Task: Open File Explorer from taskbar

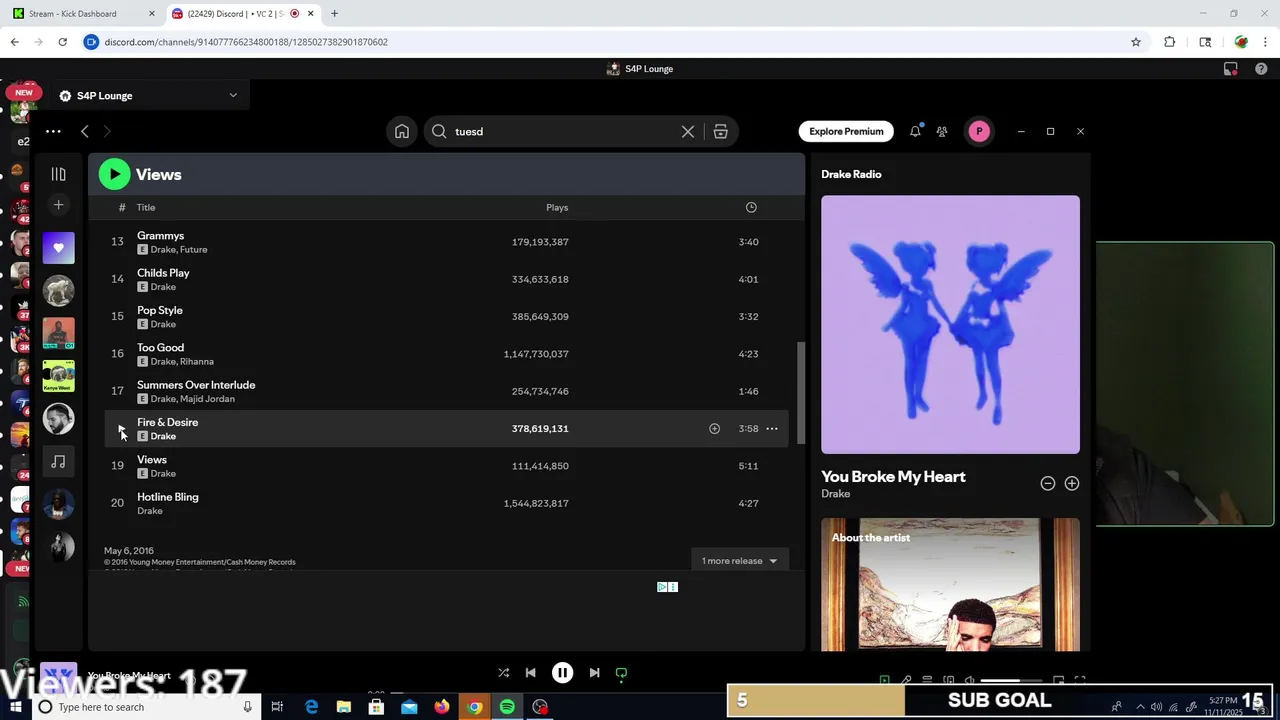Action: tap(343, 707)
